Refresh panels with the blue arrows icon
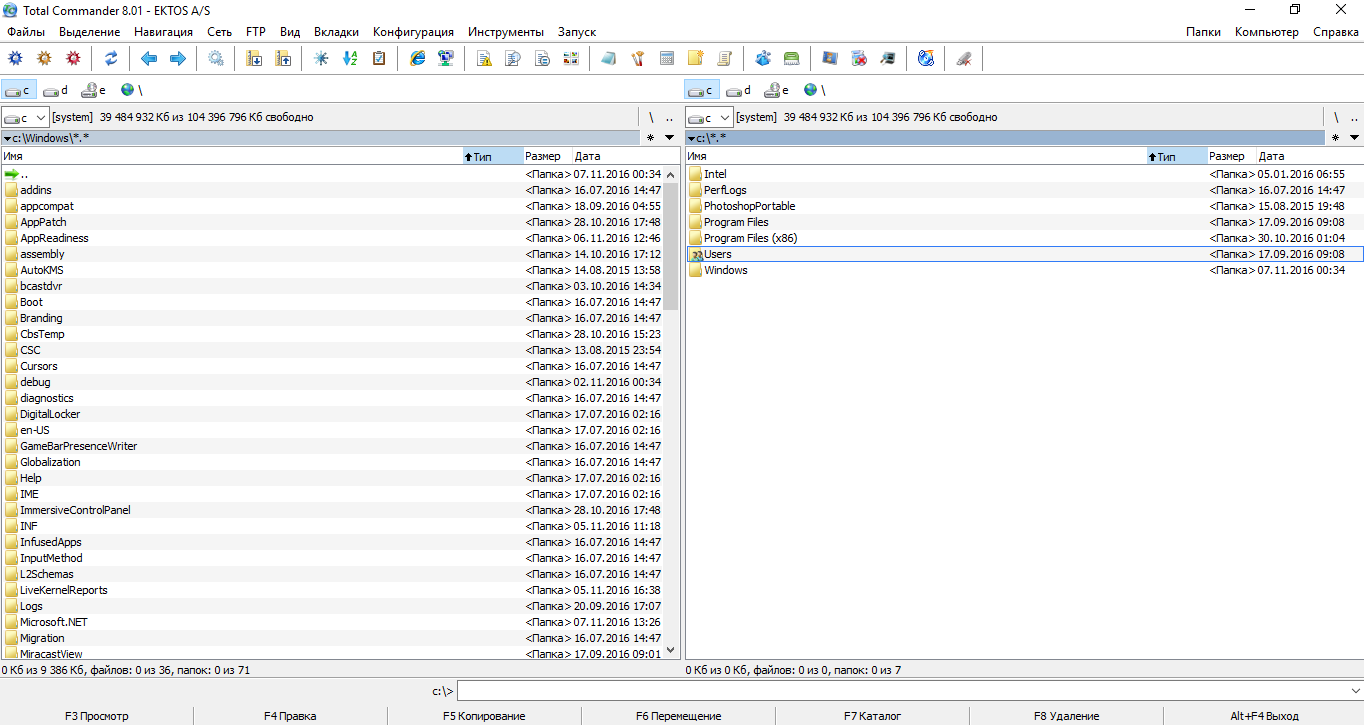Screen dimensions: 1364x725 [111, 59]
